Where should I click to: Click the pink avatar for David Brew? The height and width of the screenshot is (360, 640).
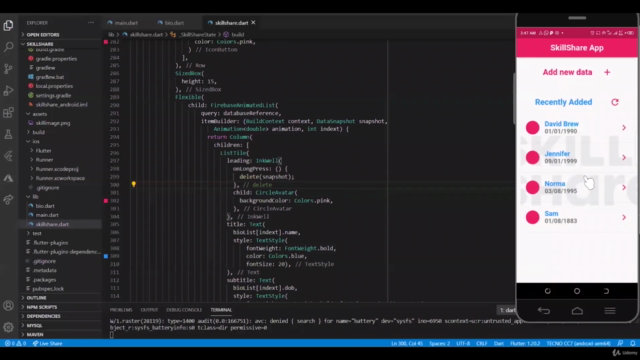click(x=532, y=127)
